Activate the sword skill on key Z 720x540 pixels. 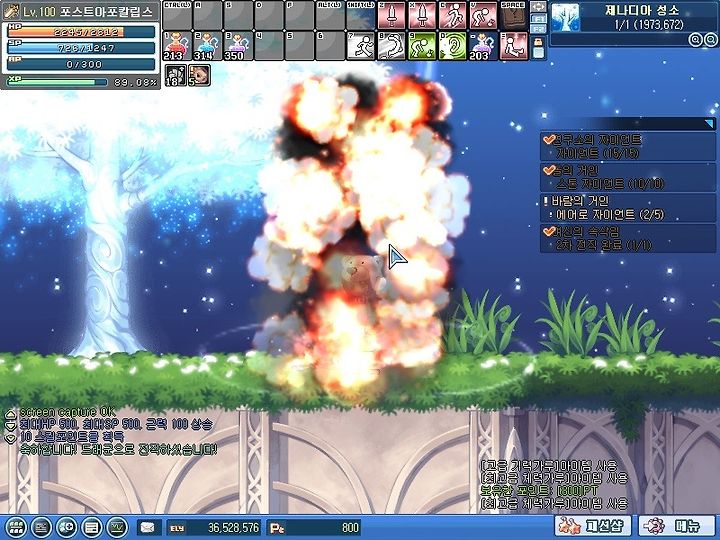point(392,16)
